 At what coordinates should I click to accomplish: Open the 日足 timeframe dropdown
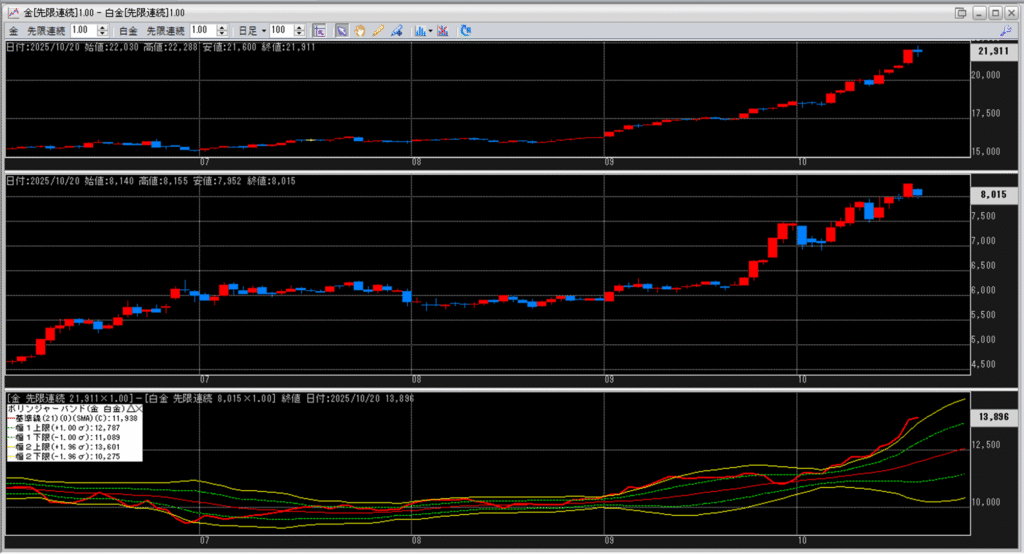(x=252, y=31)
